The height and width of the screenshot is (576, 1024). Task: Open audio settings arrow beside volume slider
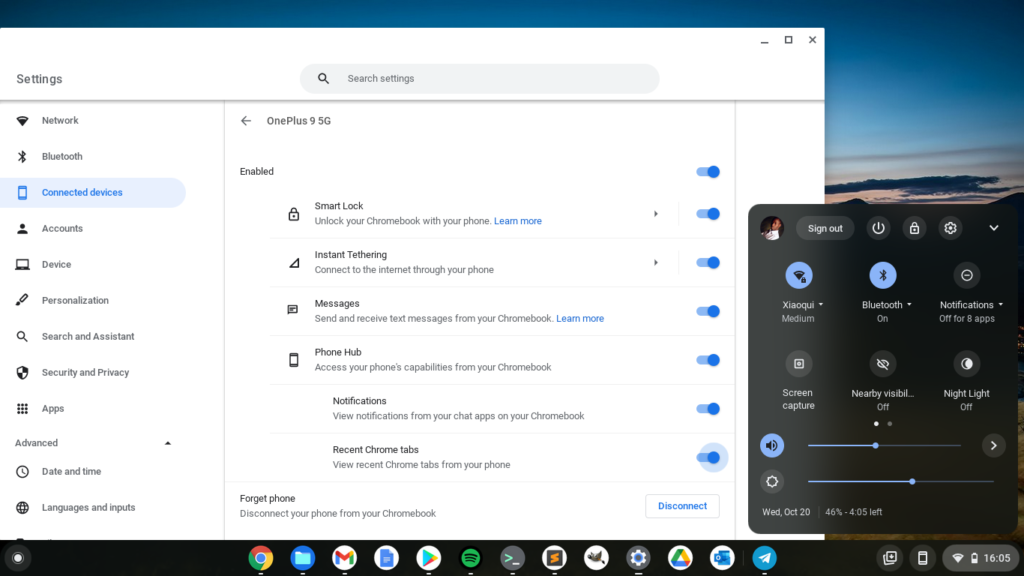993,445
